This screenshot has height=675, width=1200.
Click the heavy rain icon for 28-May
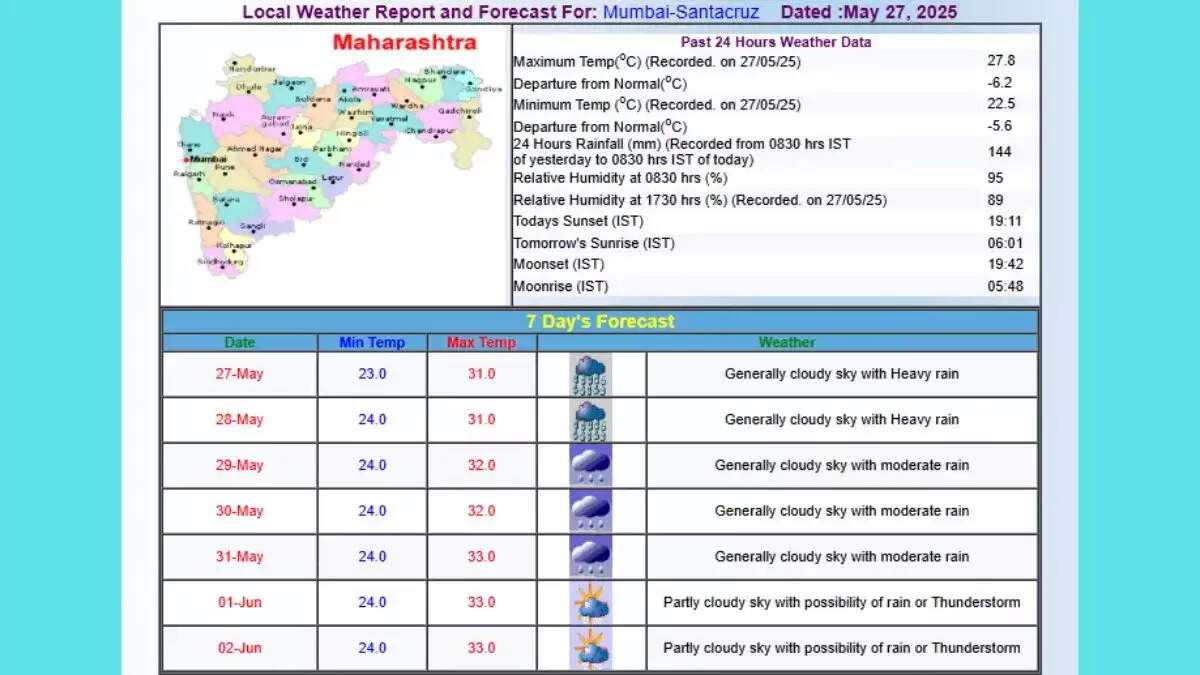(589, 419)
